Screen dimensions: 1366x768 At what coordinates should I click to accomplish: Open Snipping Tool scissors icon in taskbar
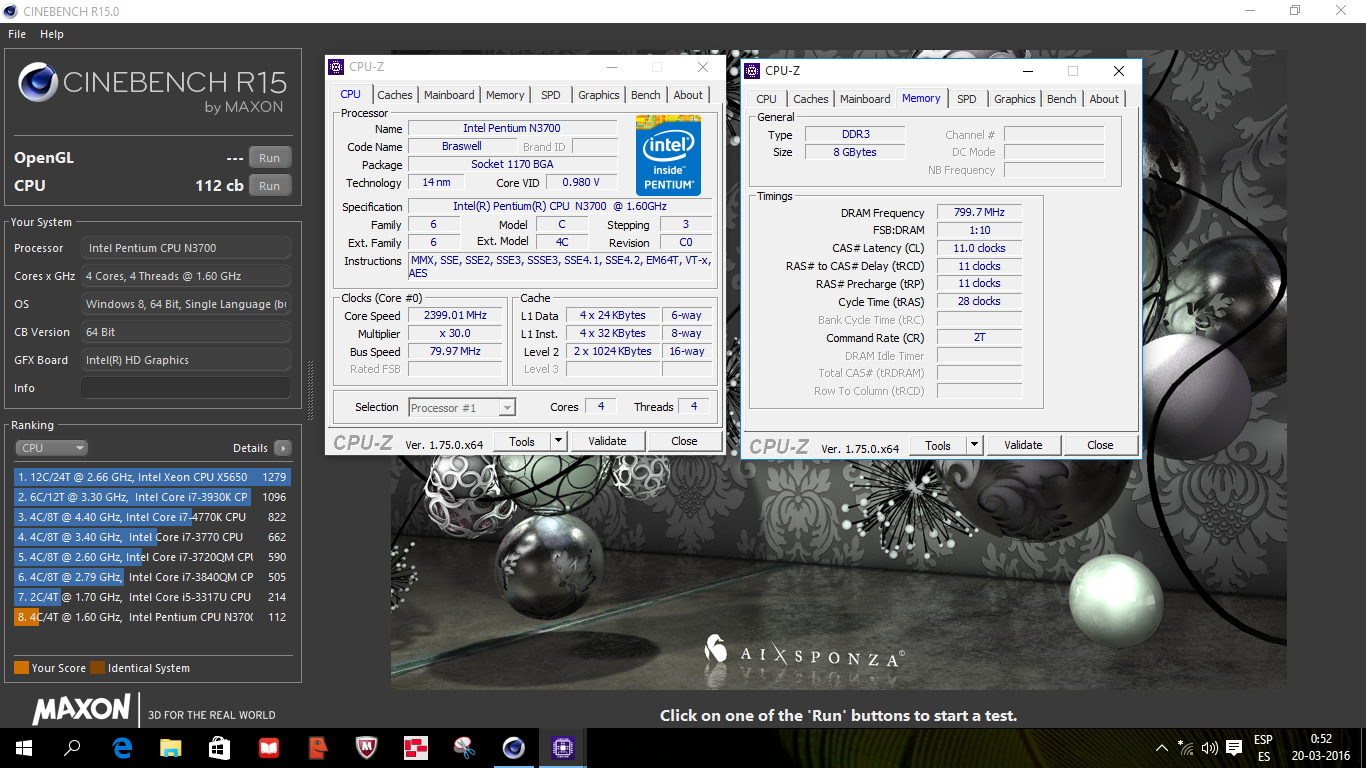[464, 747]
